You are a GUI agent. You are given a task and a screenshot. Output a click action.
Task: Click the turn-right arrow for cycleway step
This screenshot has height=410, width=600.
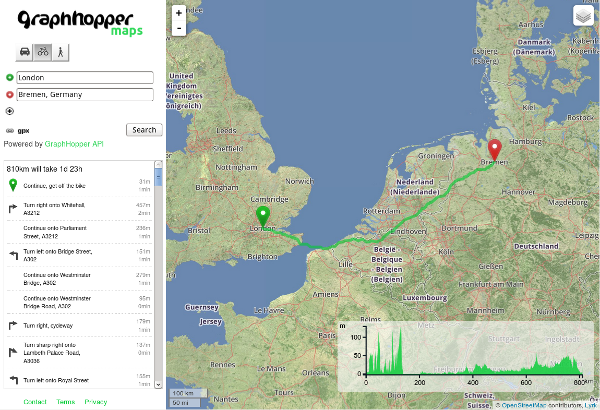tap(13, 325)
